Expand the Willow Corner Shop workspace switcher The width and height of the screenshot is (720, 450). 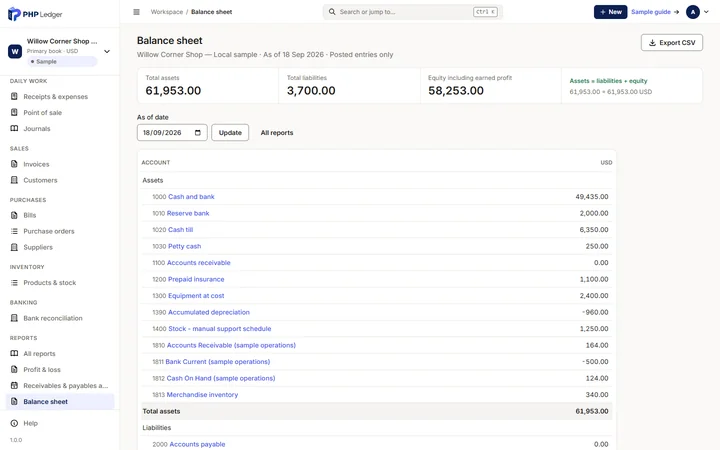point(107,51)
